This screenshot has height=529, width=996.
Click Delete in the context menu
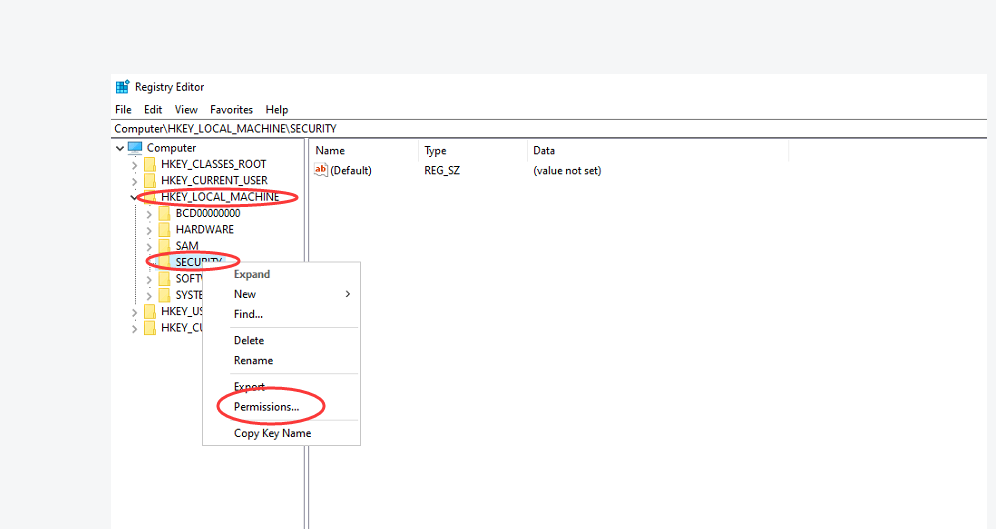[249, 340]
